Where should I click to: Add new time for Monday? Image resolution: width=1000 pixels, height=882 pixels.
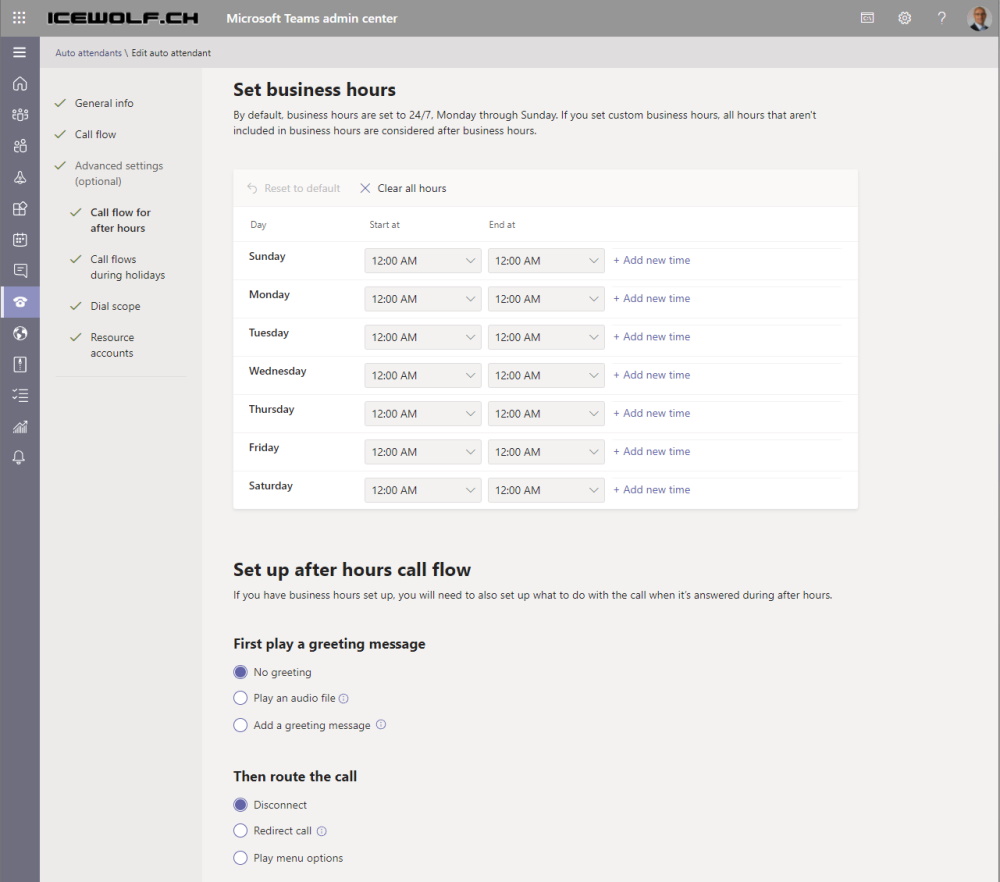(651, 298)
